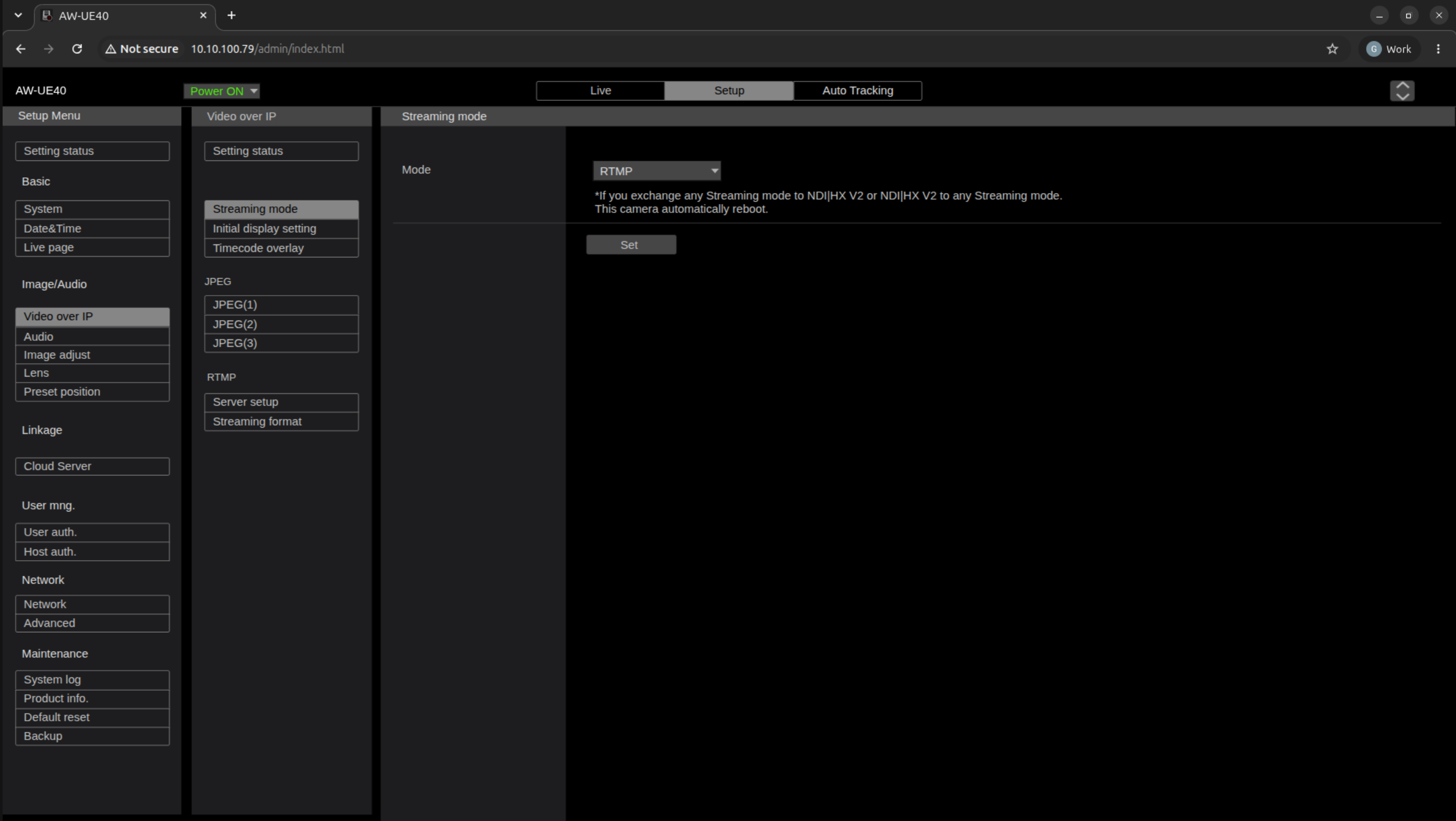The height and width of the screenshot is (821, 1456).
Task: Open the tab search dropdown arrow
Action: pyautogui.click(x=18, y=15)
